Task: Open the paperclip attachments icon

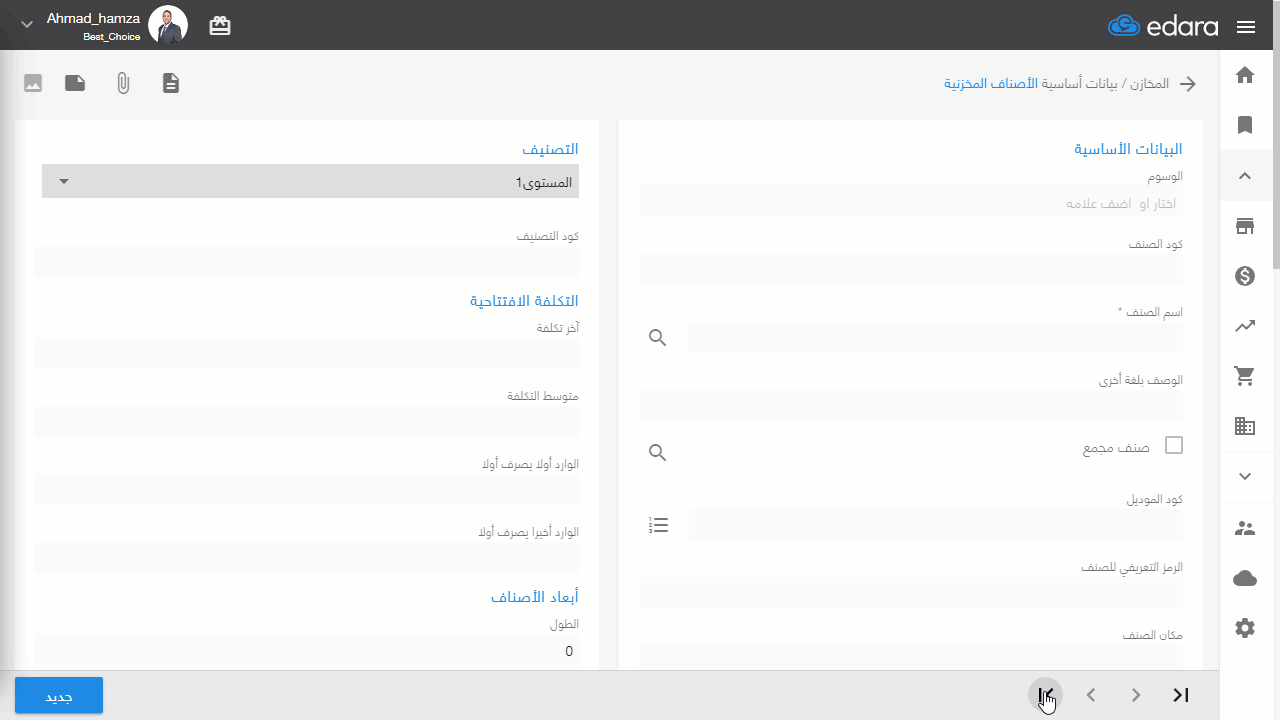Action: pyautogui.click(x=123, y=83)
